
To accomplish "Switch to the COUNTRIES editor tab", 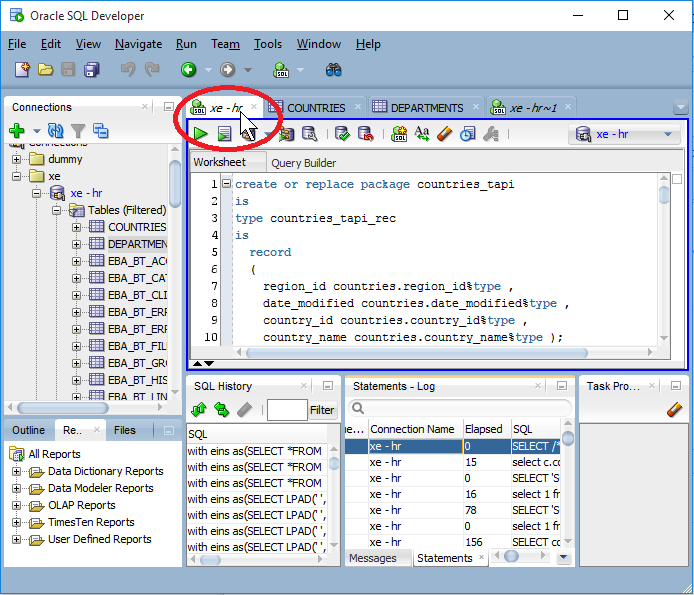I will [x=316, y=108].
